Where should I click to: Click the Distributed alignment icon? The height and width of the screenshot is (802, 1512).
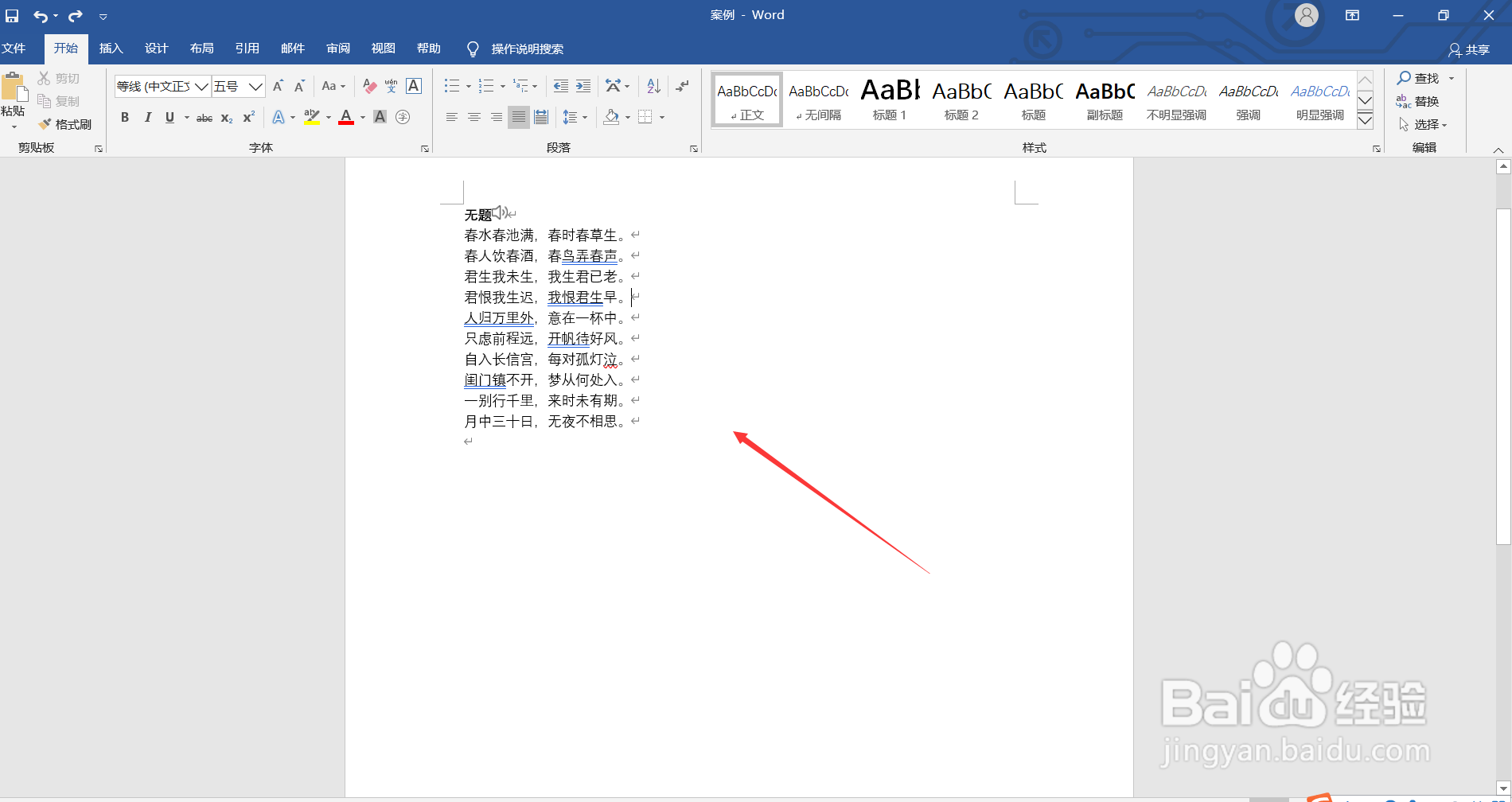541,117
